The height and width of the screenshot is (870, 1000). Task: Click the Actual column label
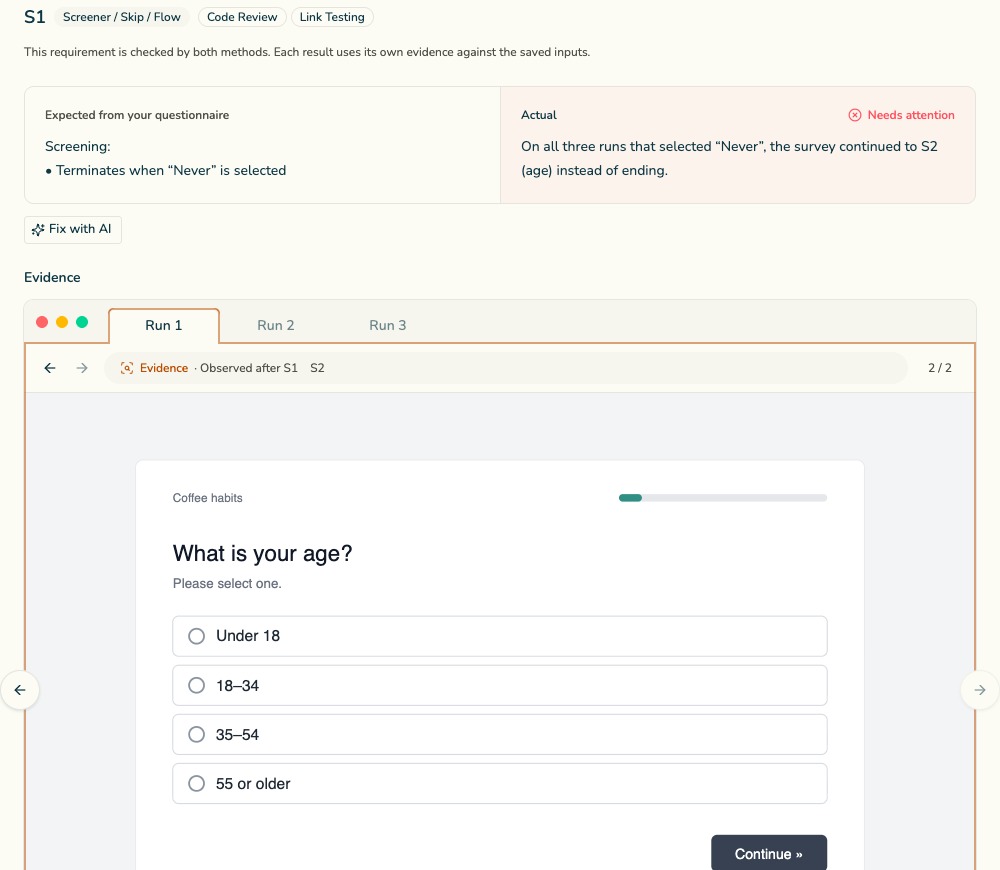click(x=539, y=115)
